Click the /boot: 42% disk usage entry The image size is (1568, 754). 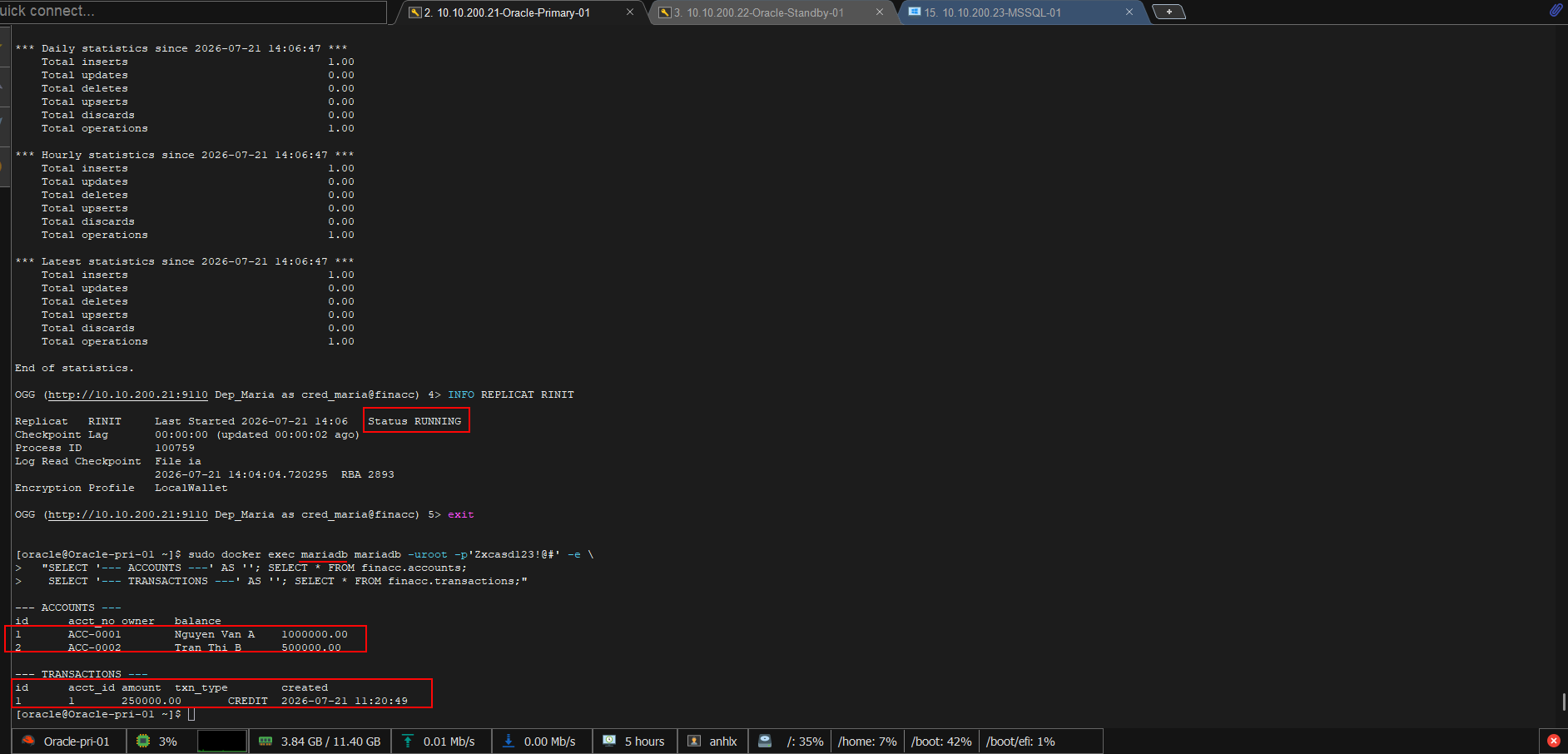(941, 742)
